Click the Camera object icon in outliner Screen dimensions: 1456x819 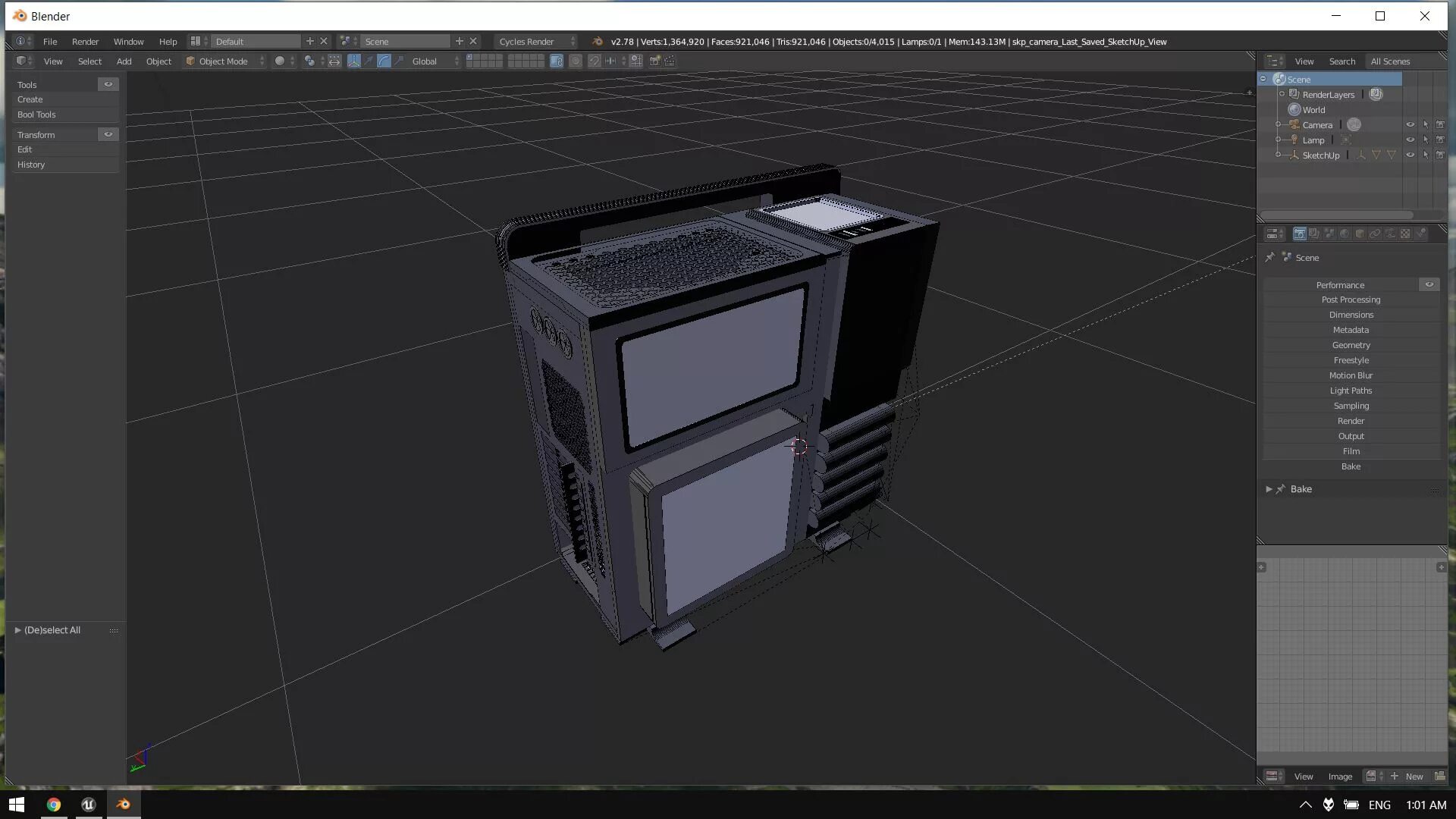click(x=1294, y=125)
